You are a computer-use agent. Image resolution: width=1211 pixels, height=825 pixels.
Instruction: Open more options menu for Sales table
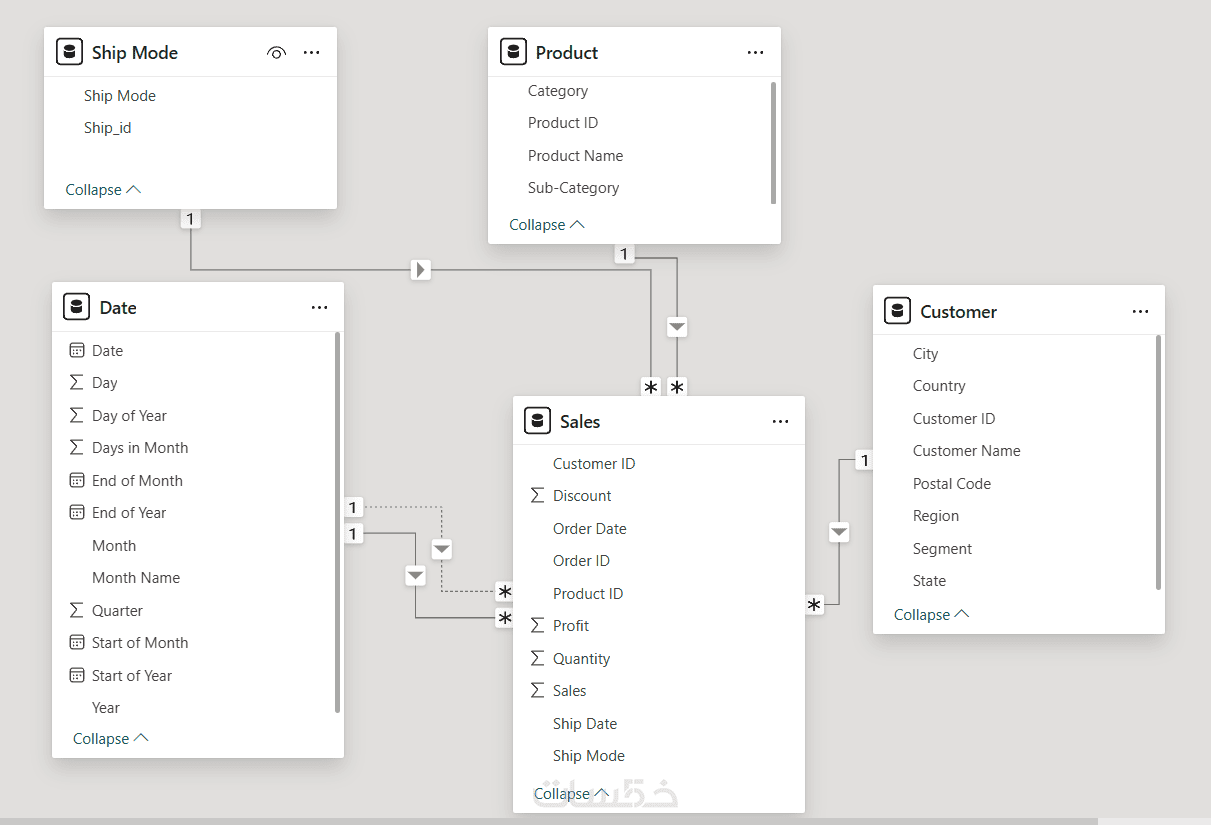(781, 421)
